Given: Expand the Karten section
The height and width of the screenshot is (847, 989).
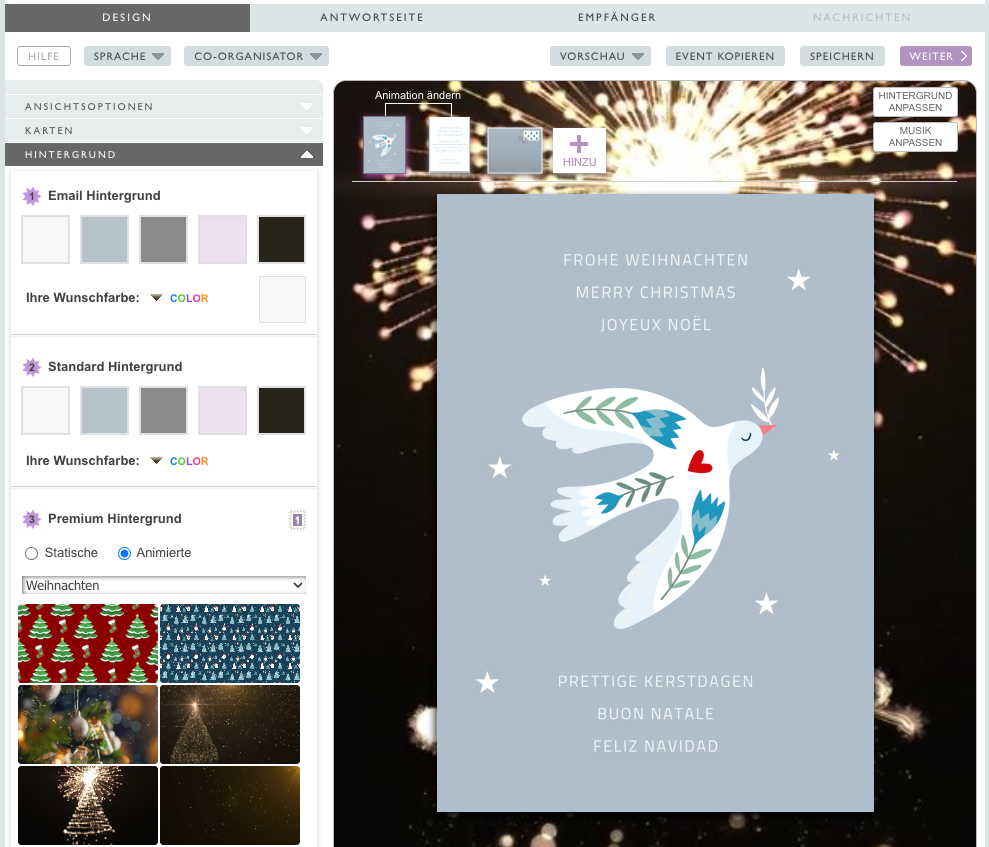Looking at the screenshot, I should 164,131.
